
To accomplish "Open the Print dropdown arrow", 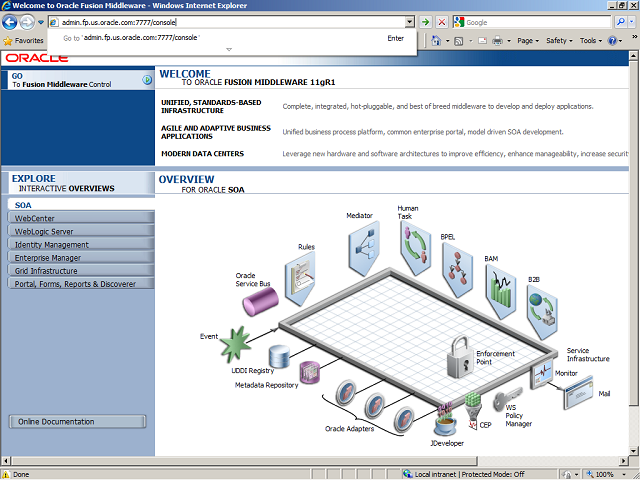I will (509, 41).
